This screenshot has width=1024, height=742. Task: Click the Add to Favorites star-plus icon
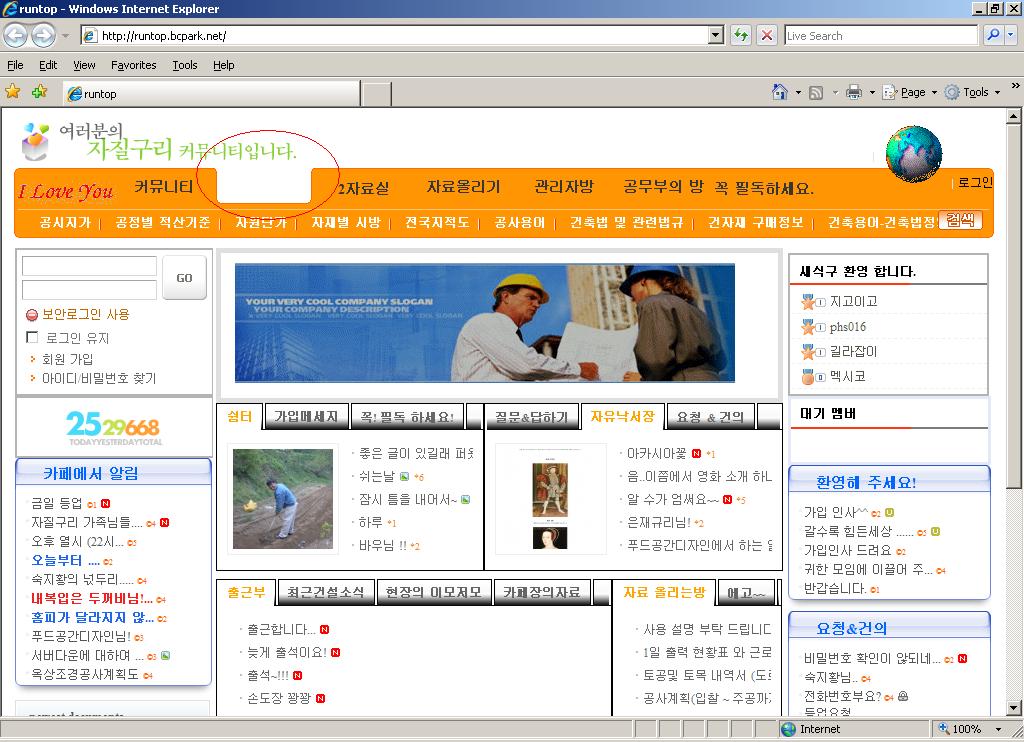point(40,91)
